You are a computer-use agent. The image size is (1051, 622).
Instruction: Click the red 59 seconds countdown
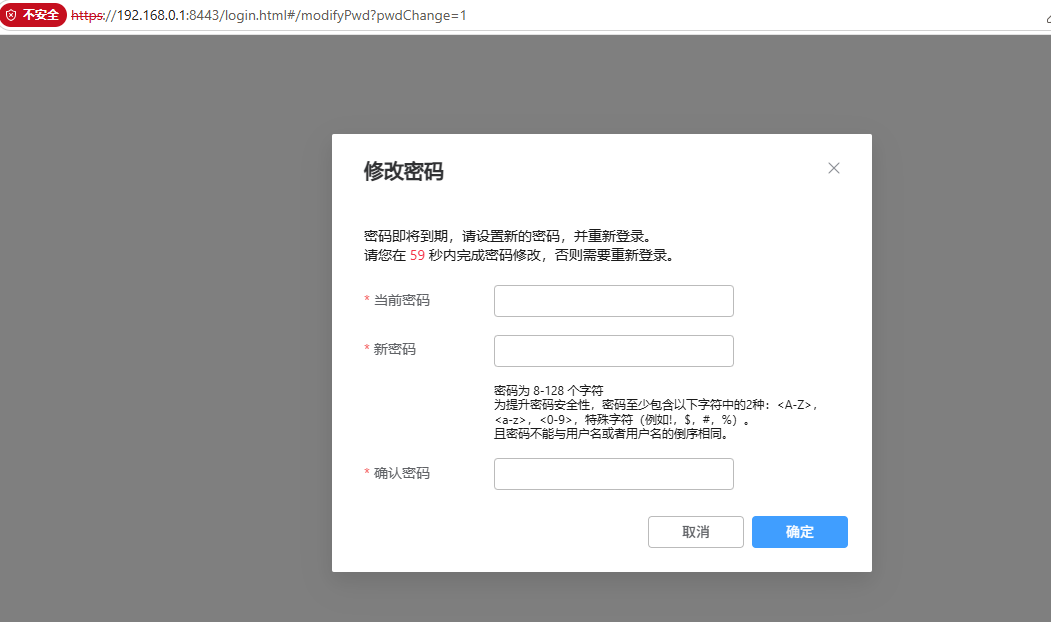click(417, 255)
